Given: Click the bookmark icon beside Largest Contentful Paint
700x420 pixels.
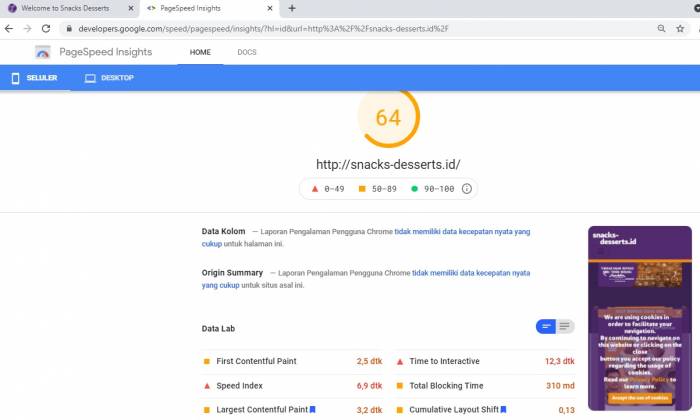Looking at the screenshot, I should (x=312, y=409).
